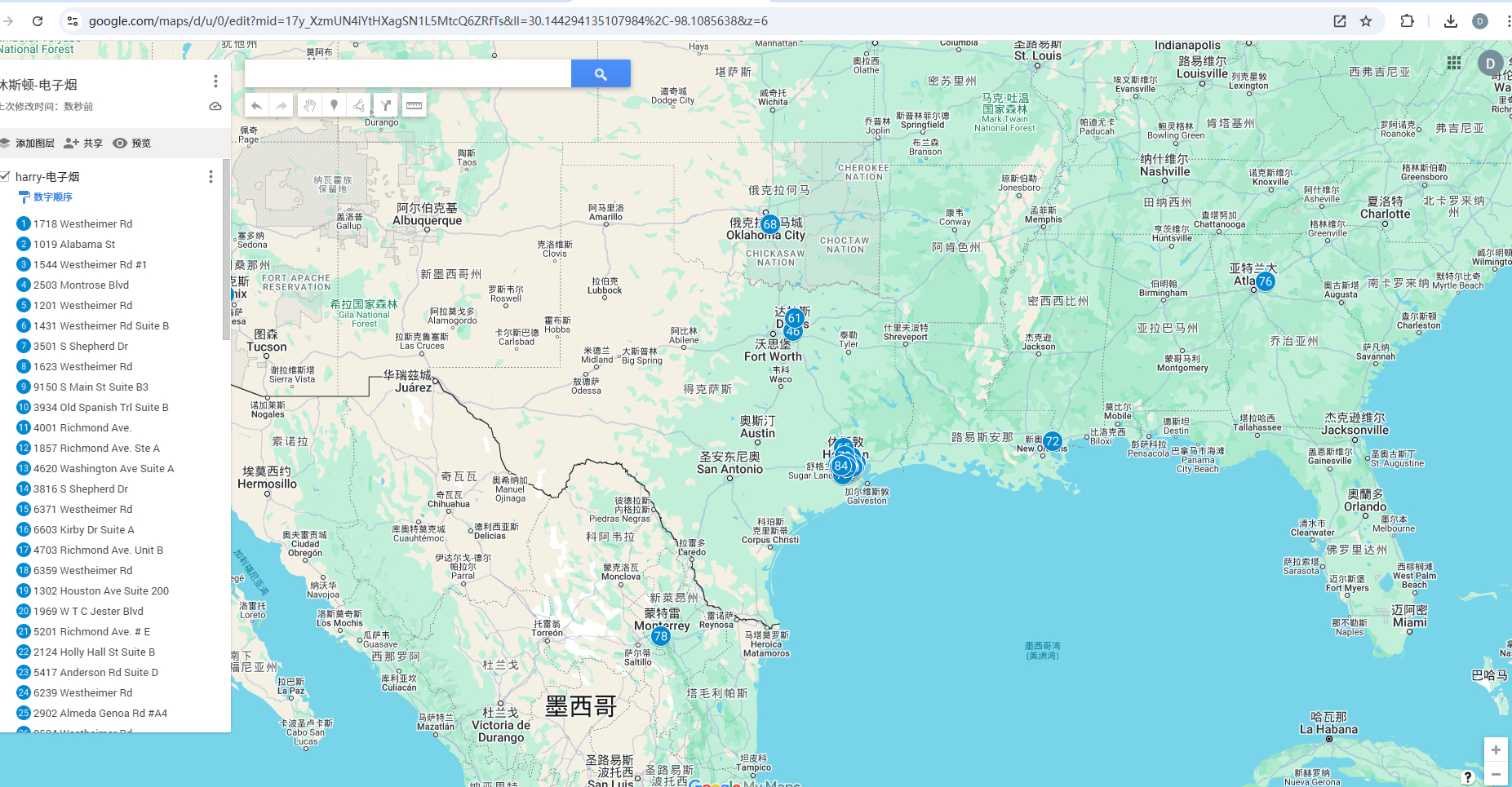Click the cloud save status icon
This screenshot has width=1512, height=787.
pos(215,106)
